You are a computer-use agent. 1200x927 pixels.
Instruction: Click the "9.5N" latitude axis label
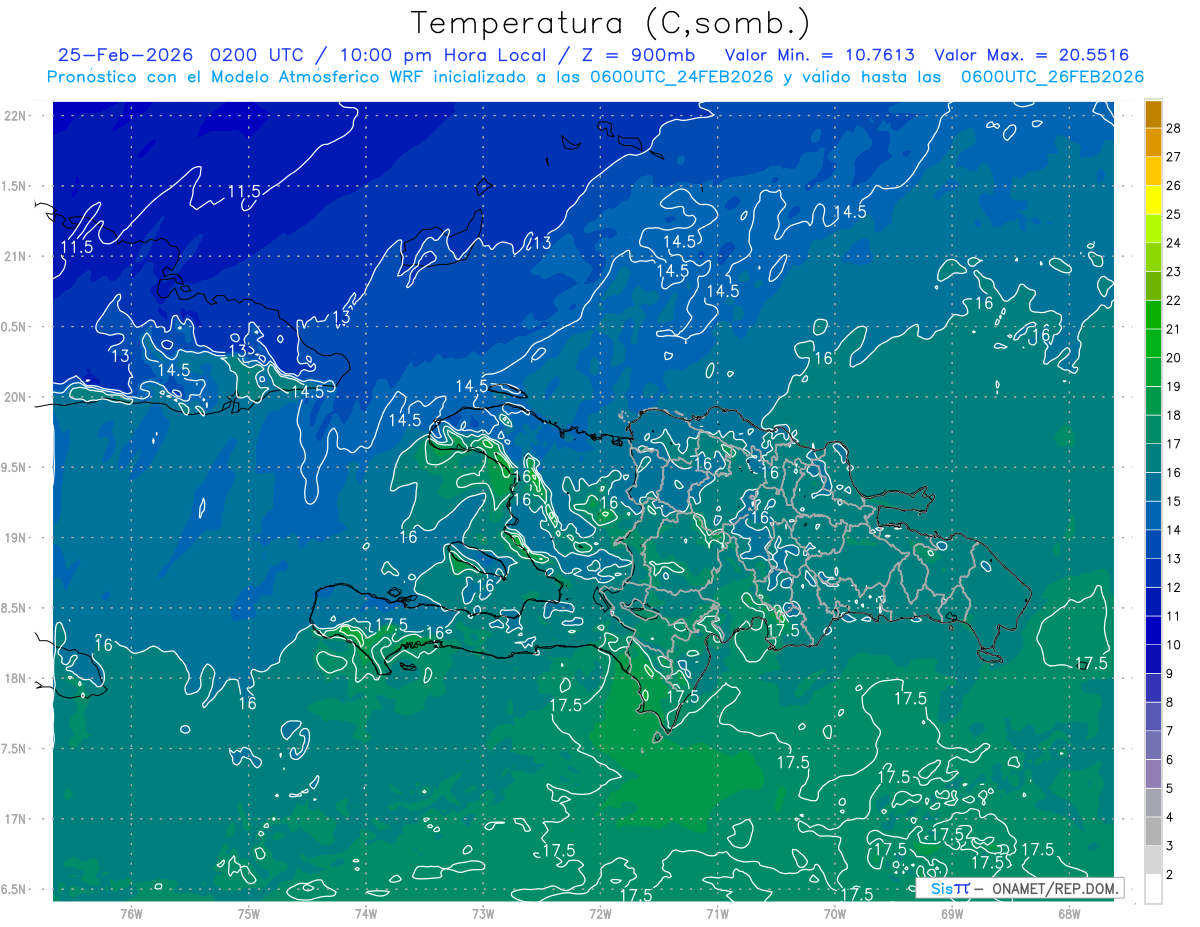pos(15,467)
